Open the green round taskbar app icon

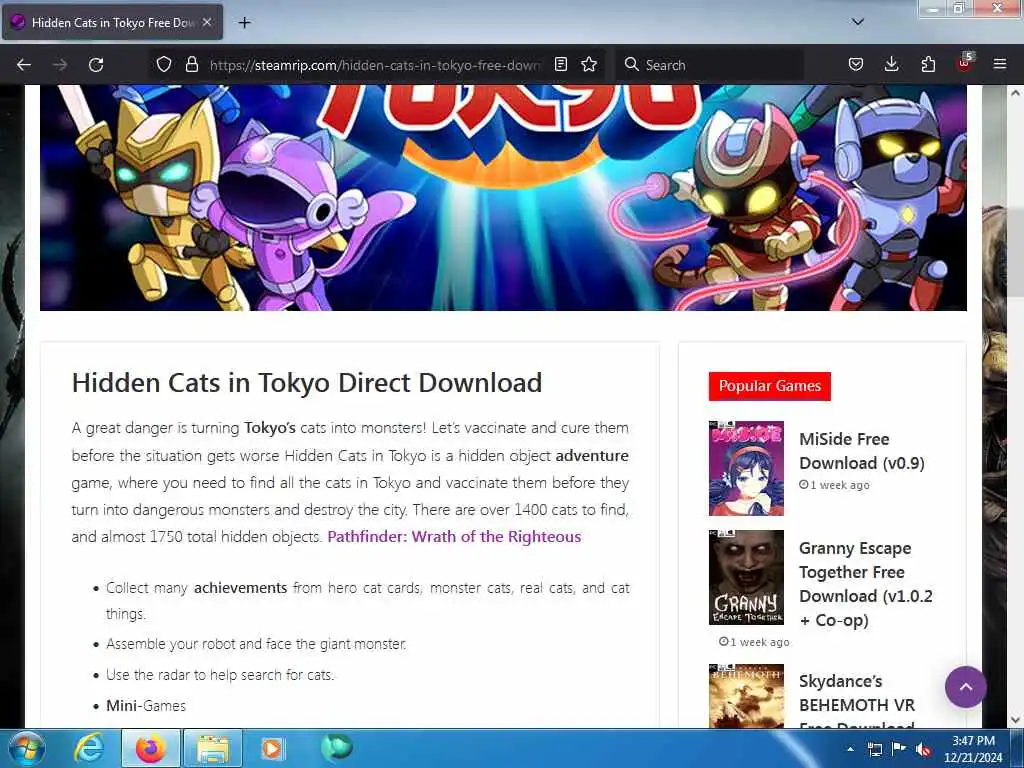tap(336, 748)
